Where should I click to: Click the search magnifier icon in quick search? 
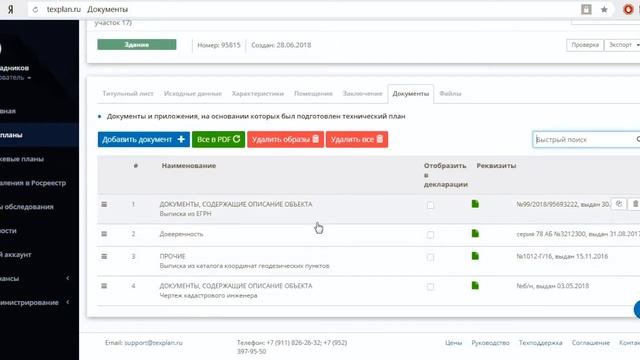638,139
